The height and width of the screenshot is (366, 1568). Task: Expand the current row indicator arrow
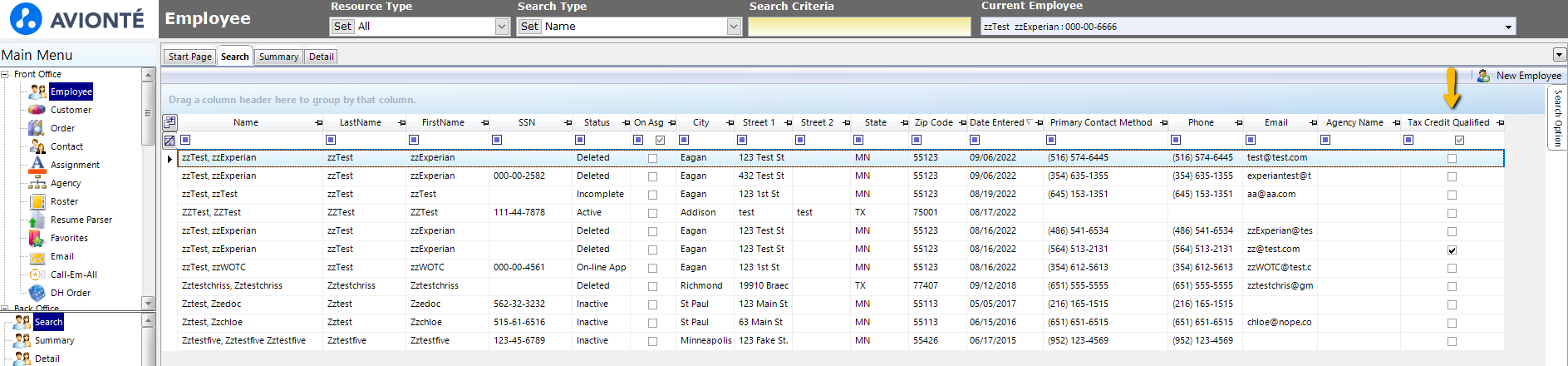click(x=170, y=158)
